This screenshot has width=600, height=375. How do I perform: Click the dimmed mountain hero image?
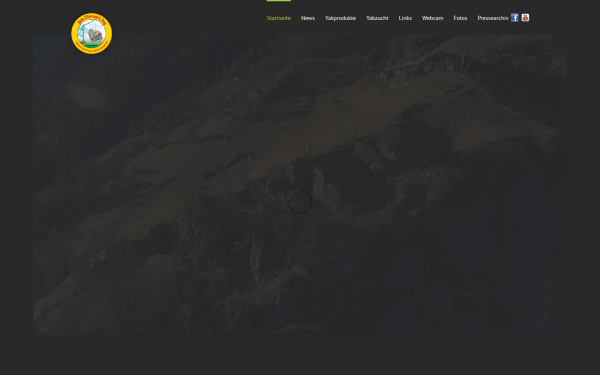pos(300,185)
